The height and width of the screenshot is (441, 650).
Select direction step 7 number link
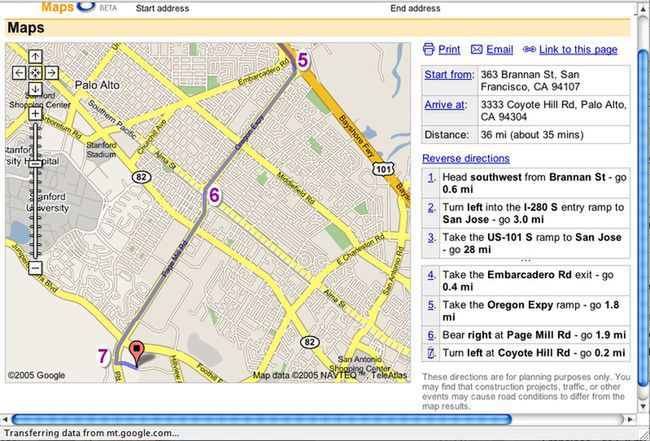click(432, 353)
